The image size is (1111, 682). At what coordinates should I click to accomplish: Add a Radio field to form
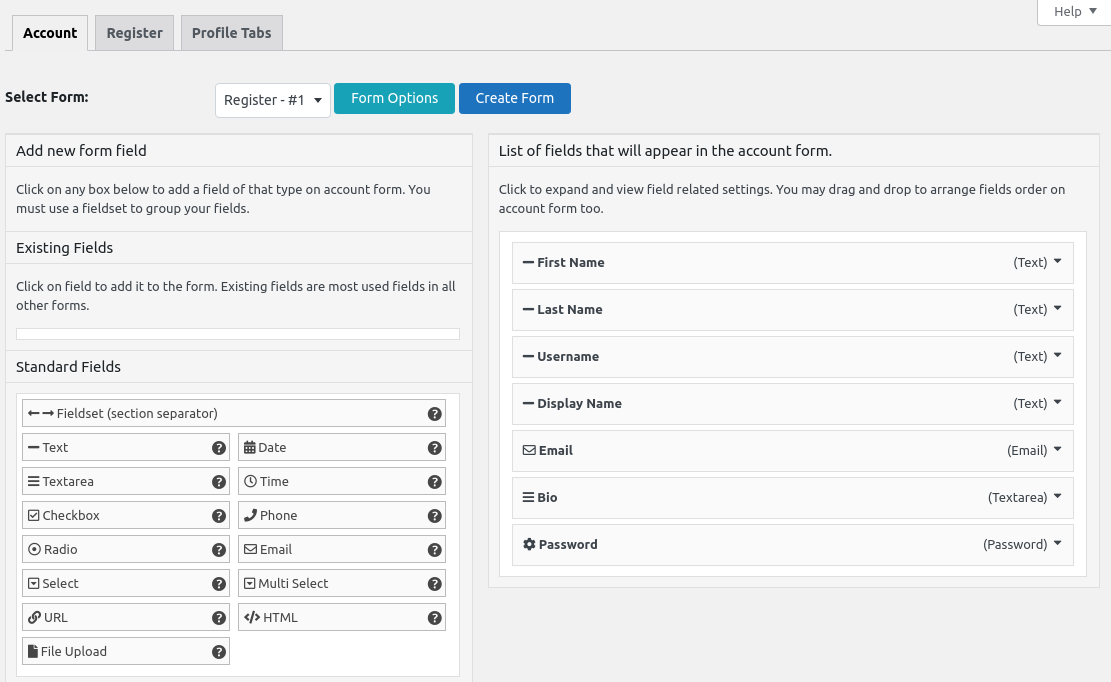point(126,550)
